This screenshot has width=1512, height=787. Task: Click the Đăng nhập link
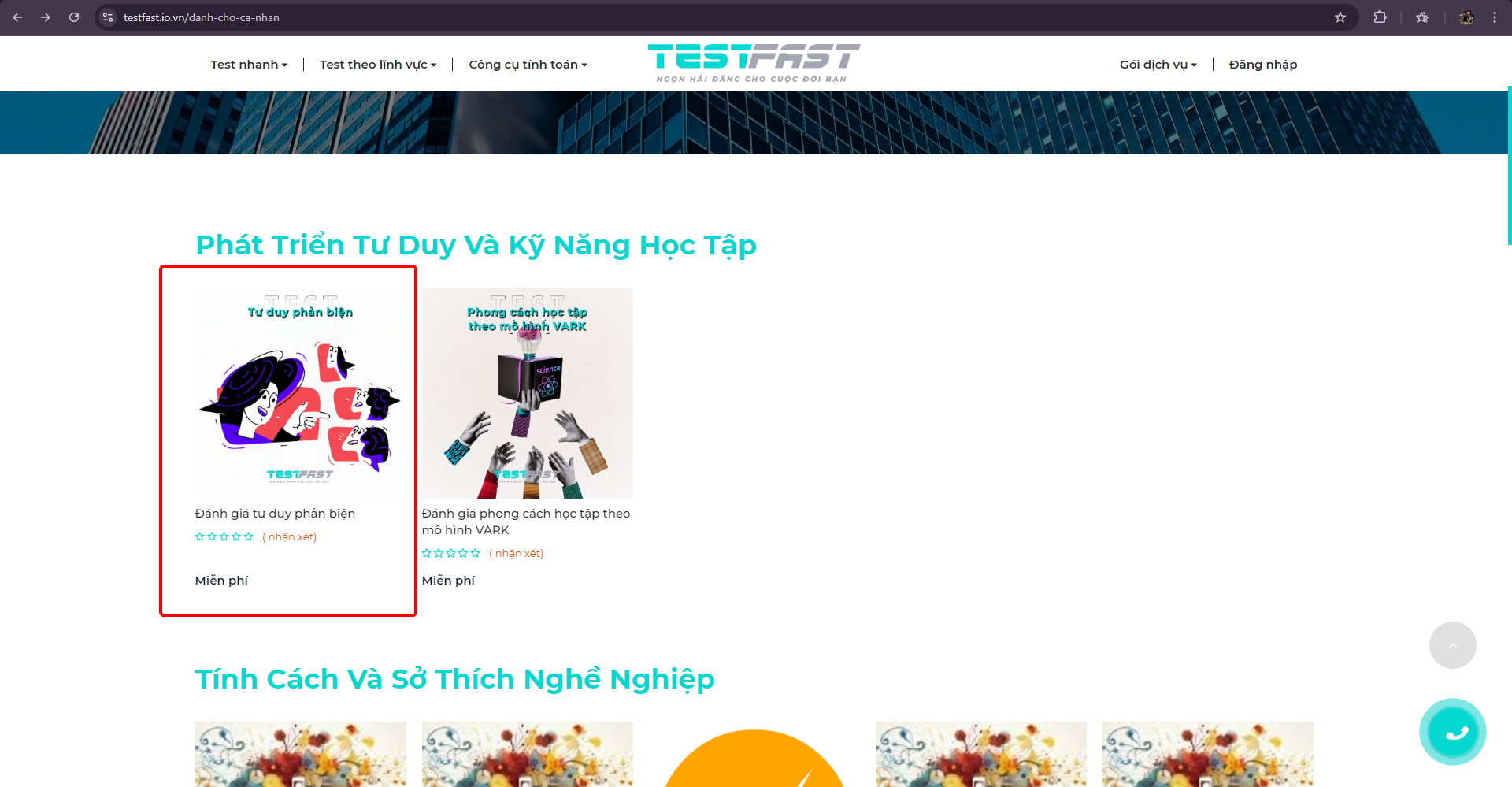coord(1263,65)
